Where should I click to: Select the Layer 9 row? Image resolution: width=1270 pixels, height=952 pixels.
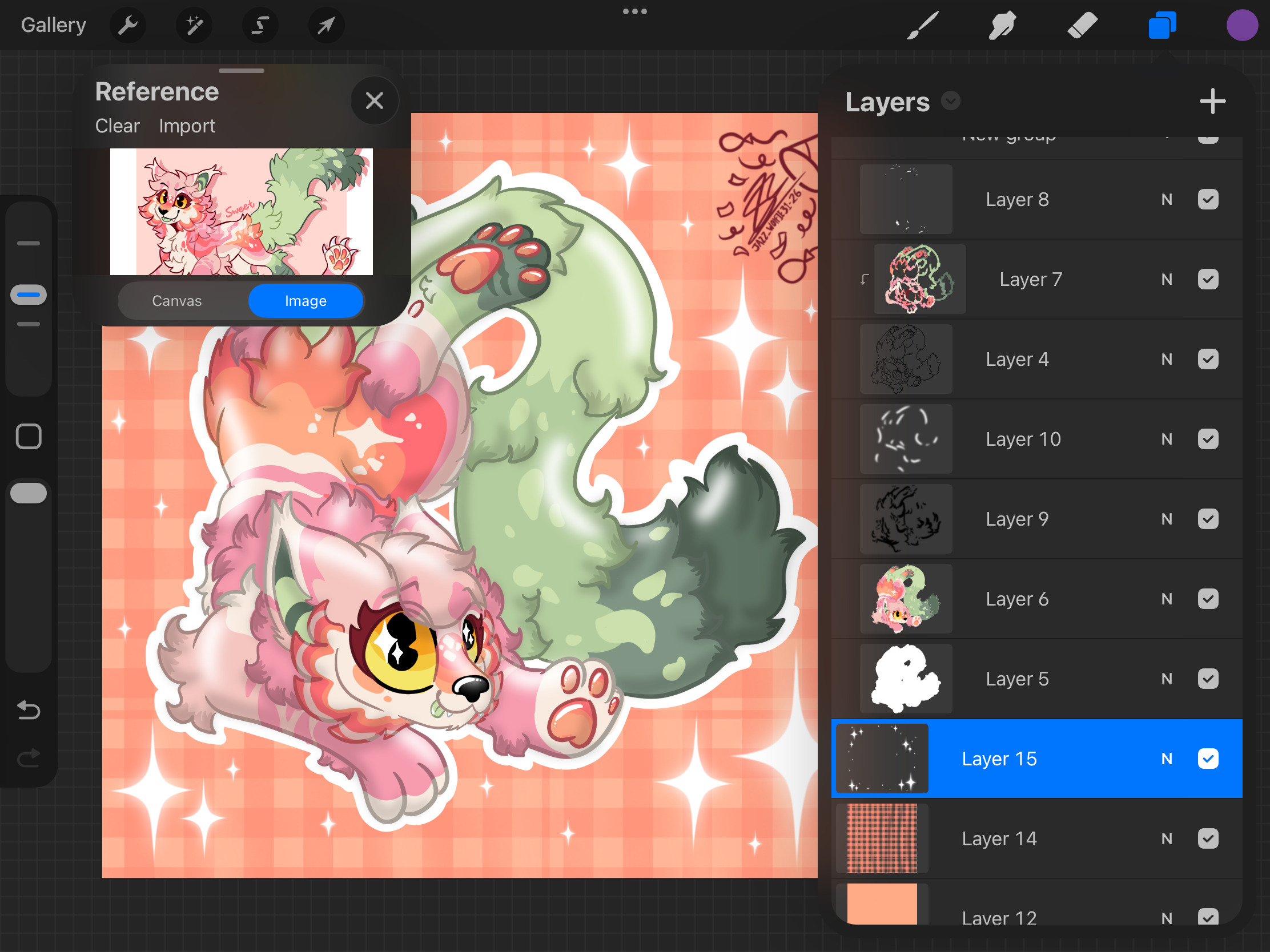(x=1037, y=519)
